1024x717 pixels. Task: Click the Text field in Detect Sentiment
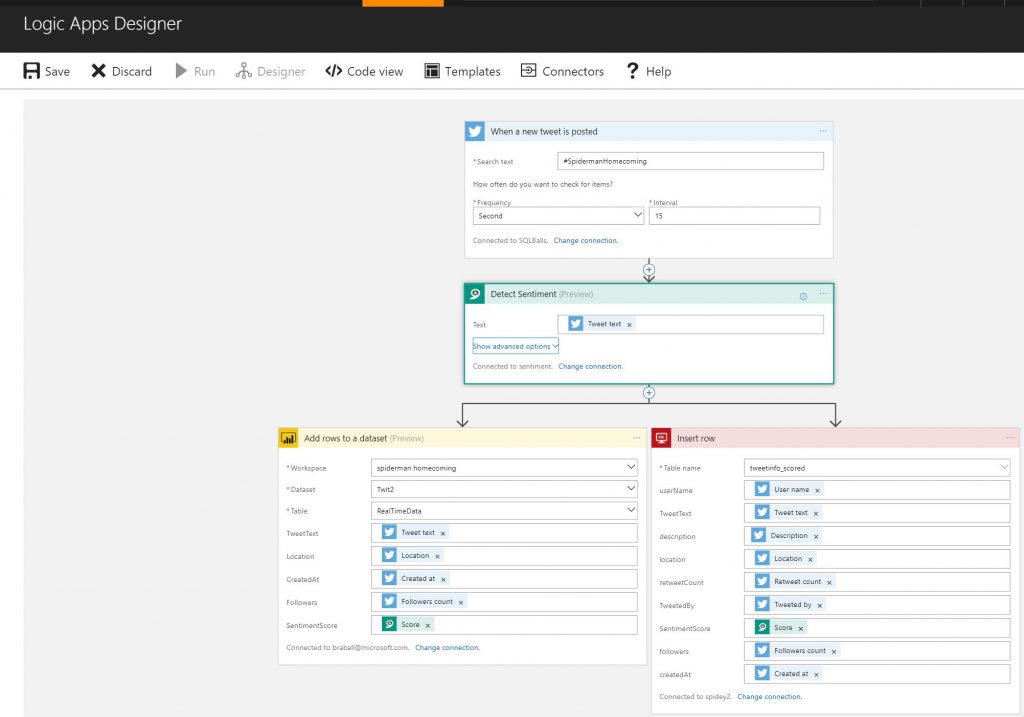tap(690, 325)
